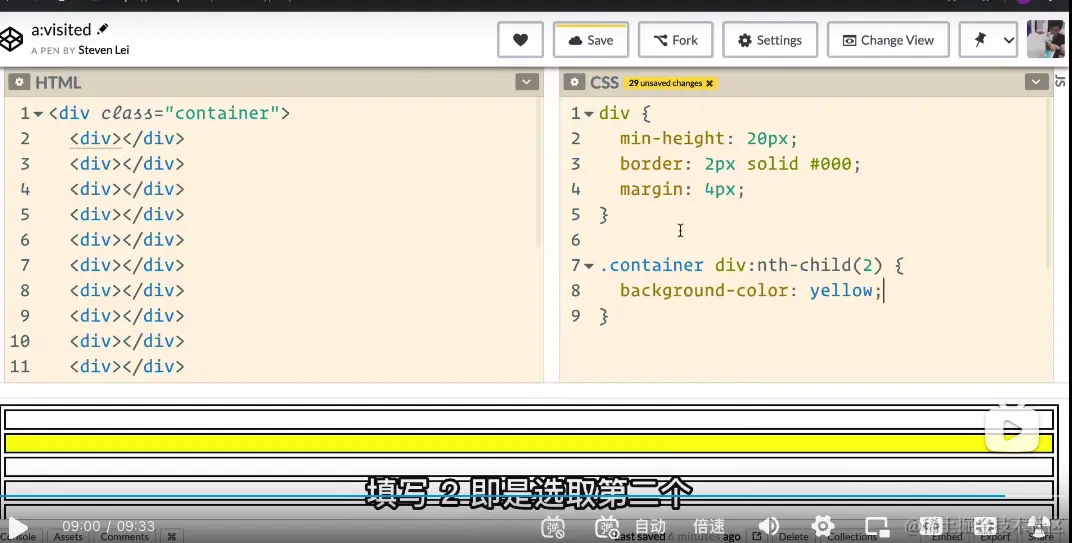The image size is (1072, 543).
Task: Fork this pen
Action: tap(675, 40)
